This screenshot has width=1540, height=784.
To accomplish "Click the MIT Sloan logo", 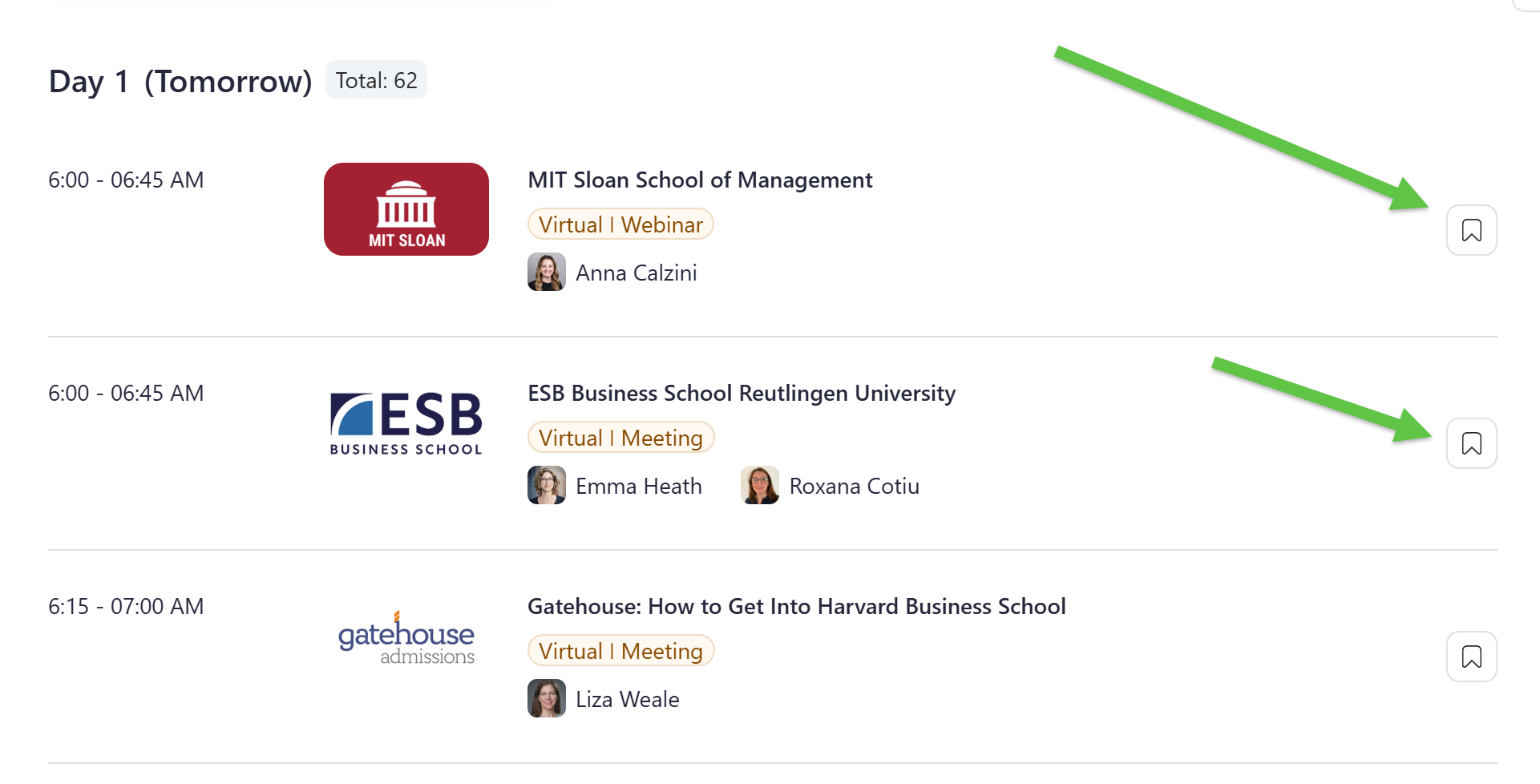I will pos(406,209).
